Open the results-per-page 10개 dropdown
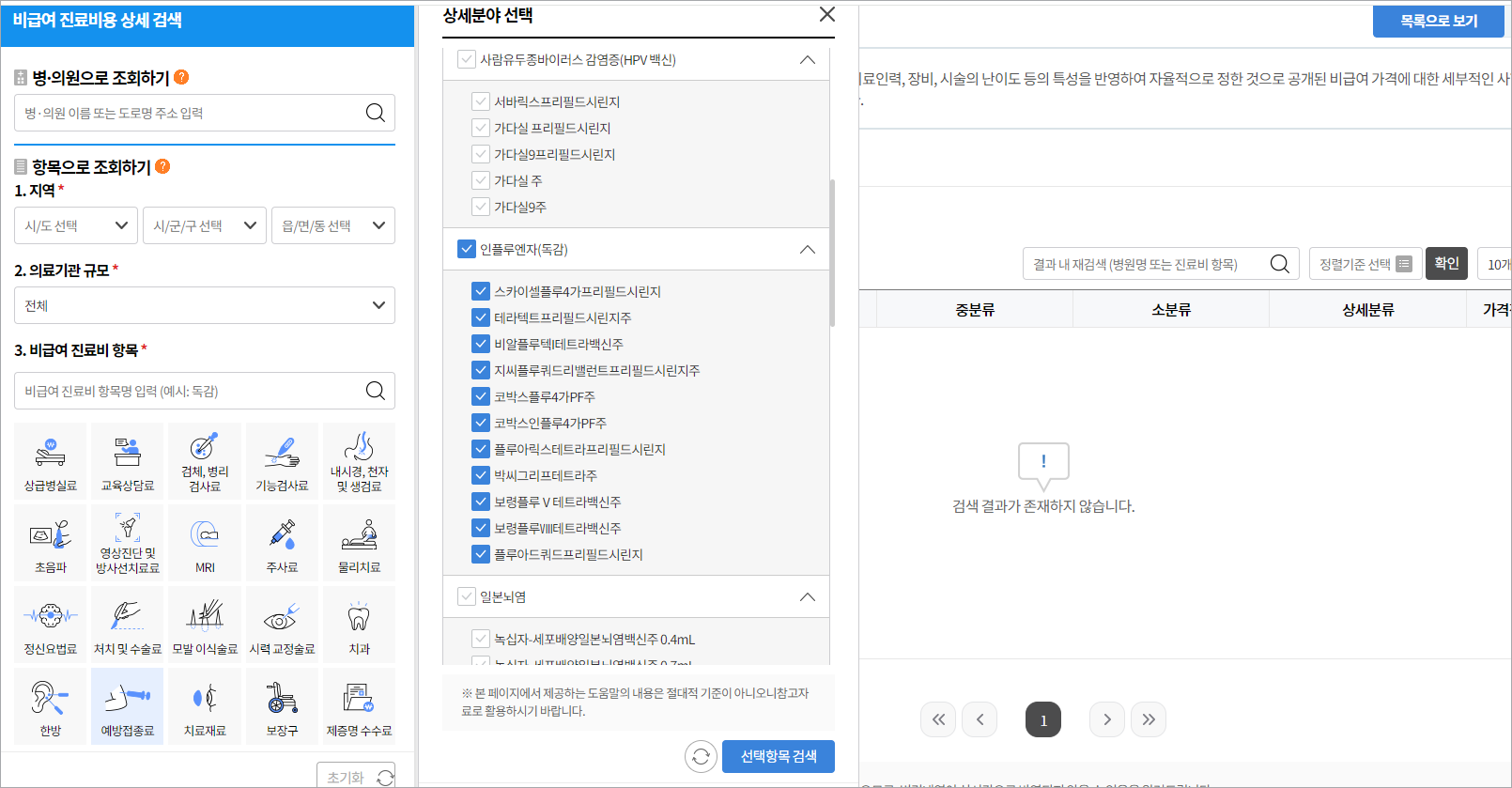Image resolution: width=1512 pixels, height=788 pixels. point(1494,264)
